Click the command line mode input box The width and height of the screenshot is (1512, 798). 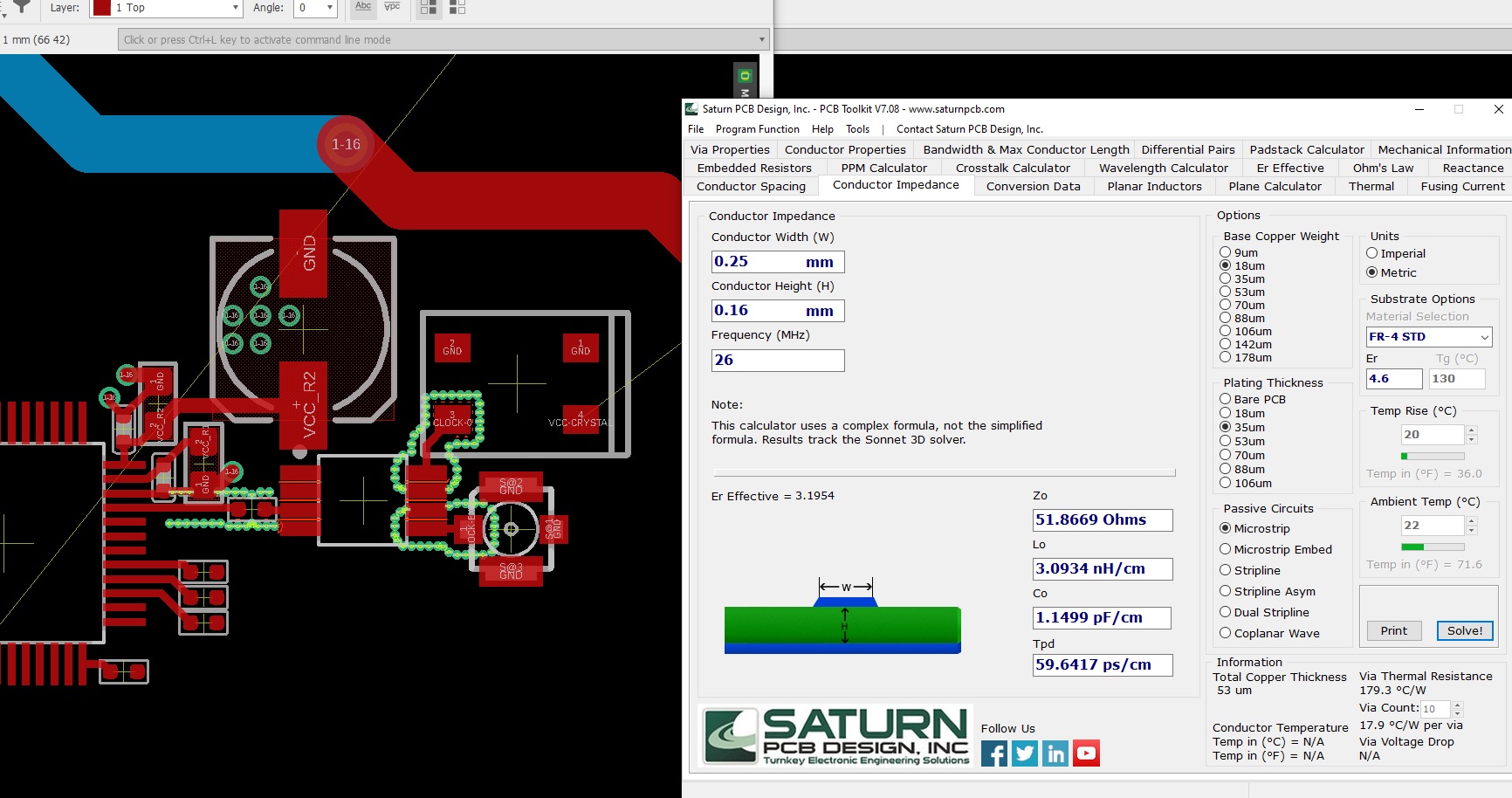443,39
